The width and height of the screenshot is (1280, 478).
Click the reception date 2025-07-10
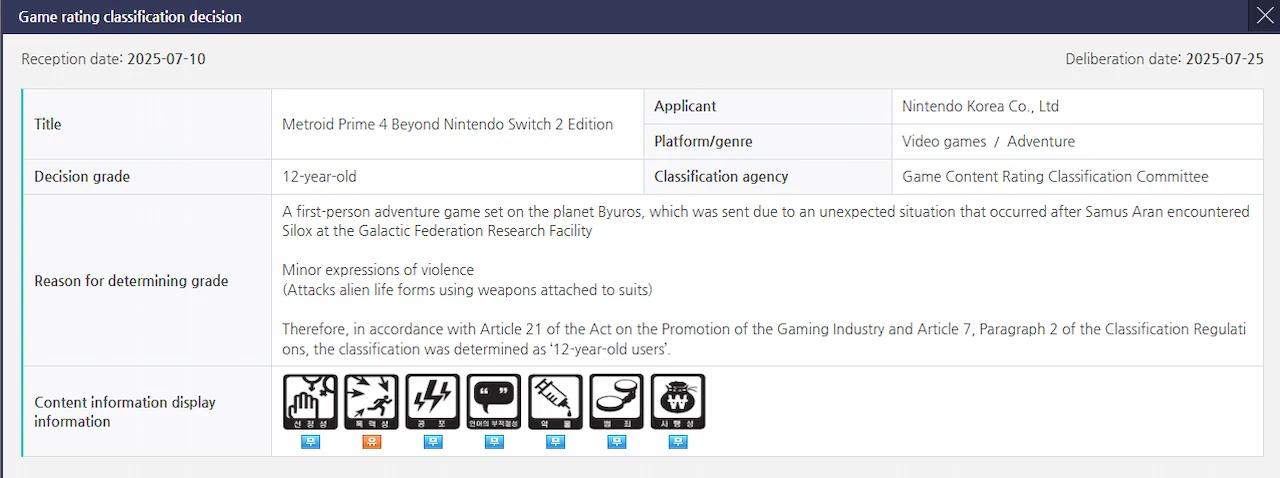tap(166, 59)
